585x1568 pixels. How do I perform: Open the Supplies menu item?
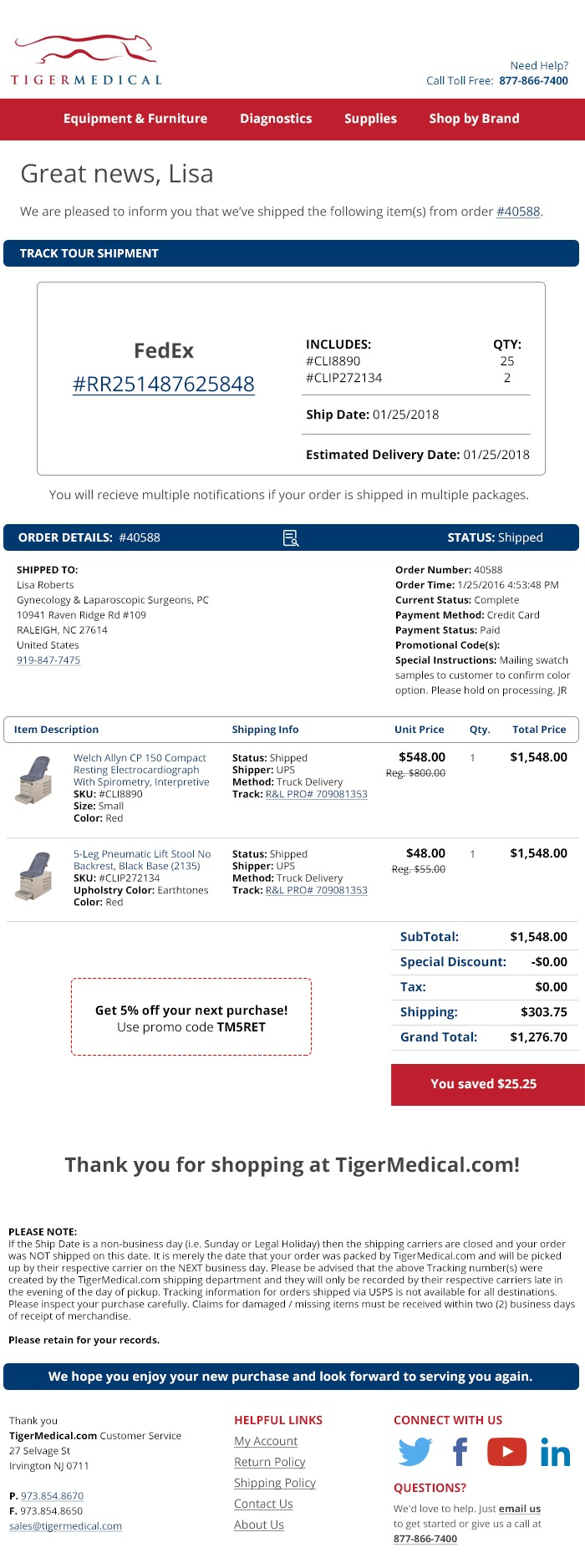[370, 119]
